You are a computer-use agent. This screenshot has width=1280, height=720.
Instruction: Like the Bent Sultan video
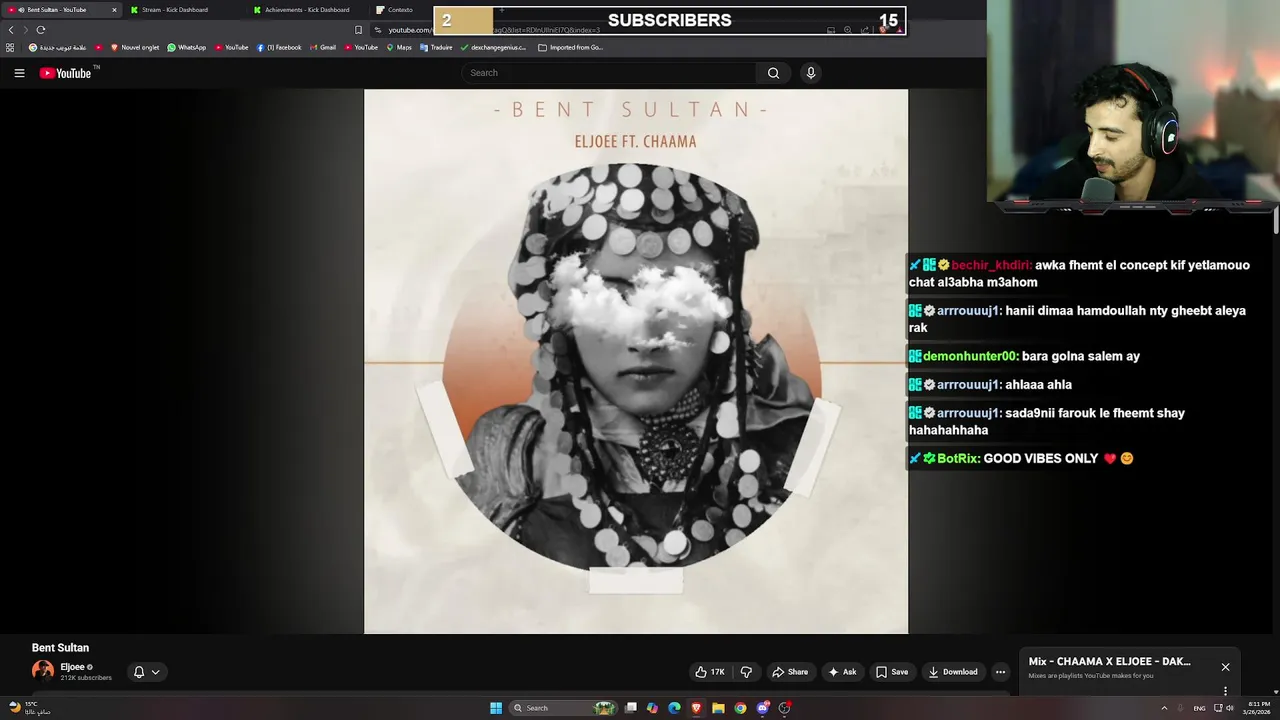710,672
